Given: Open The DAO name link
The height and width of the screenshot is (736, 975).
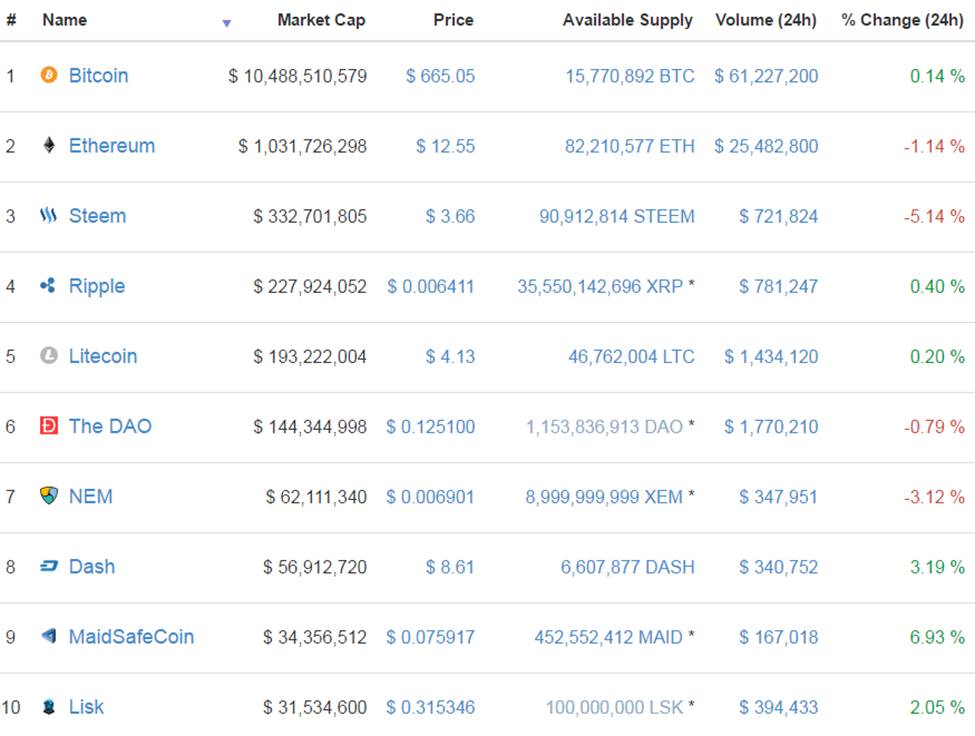Looking at the screenshot, I should [110, 426].
